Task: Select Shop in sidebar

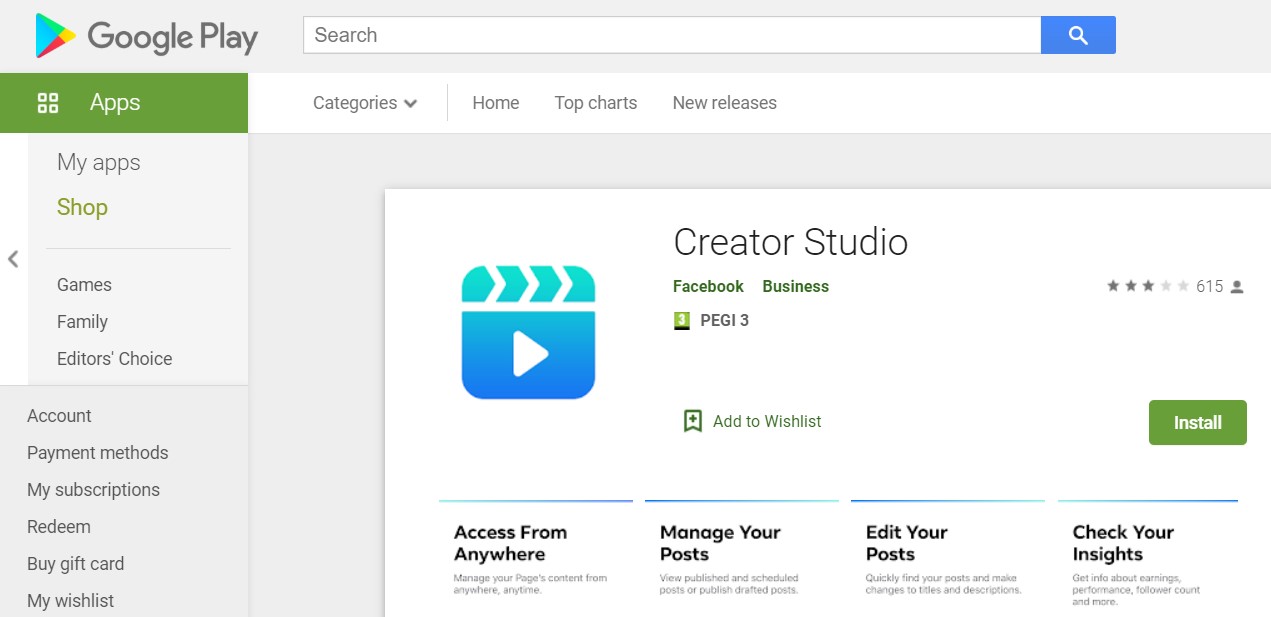Action: tap(82, 207)
